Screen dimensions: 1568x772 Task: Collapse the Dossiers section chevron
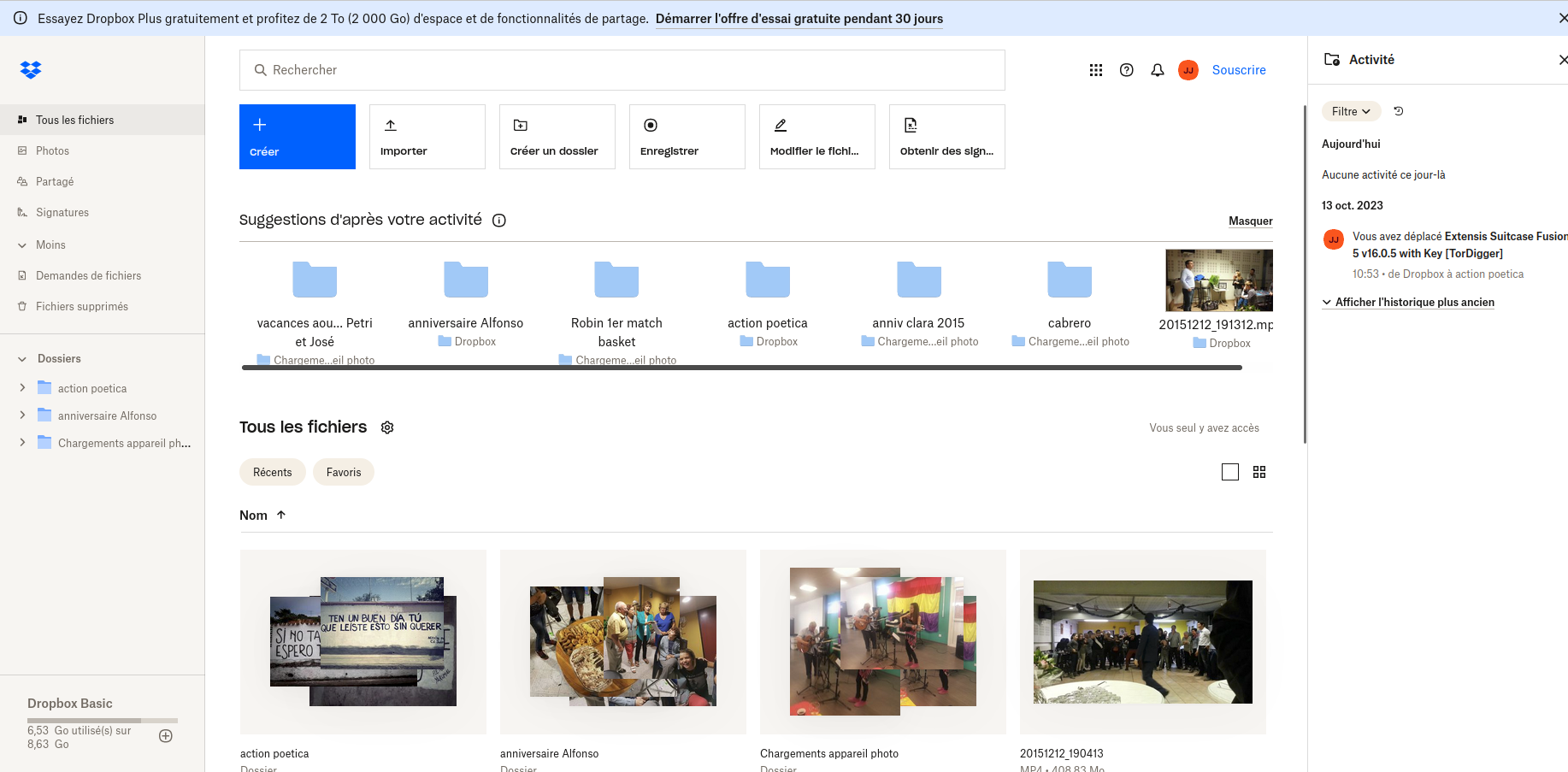click(x=22, y=359)
